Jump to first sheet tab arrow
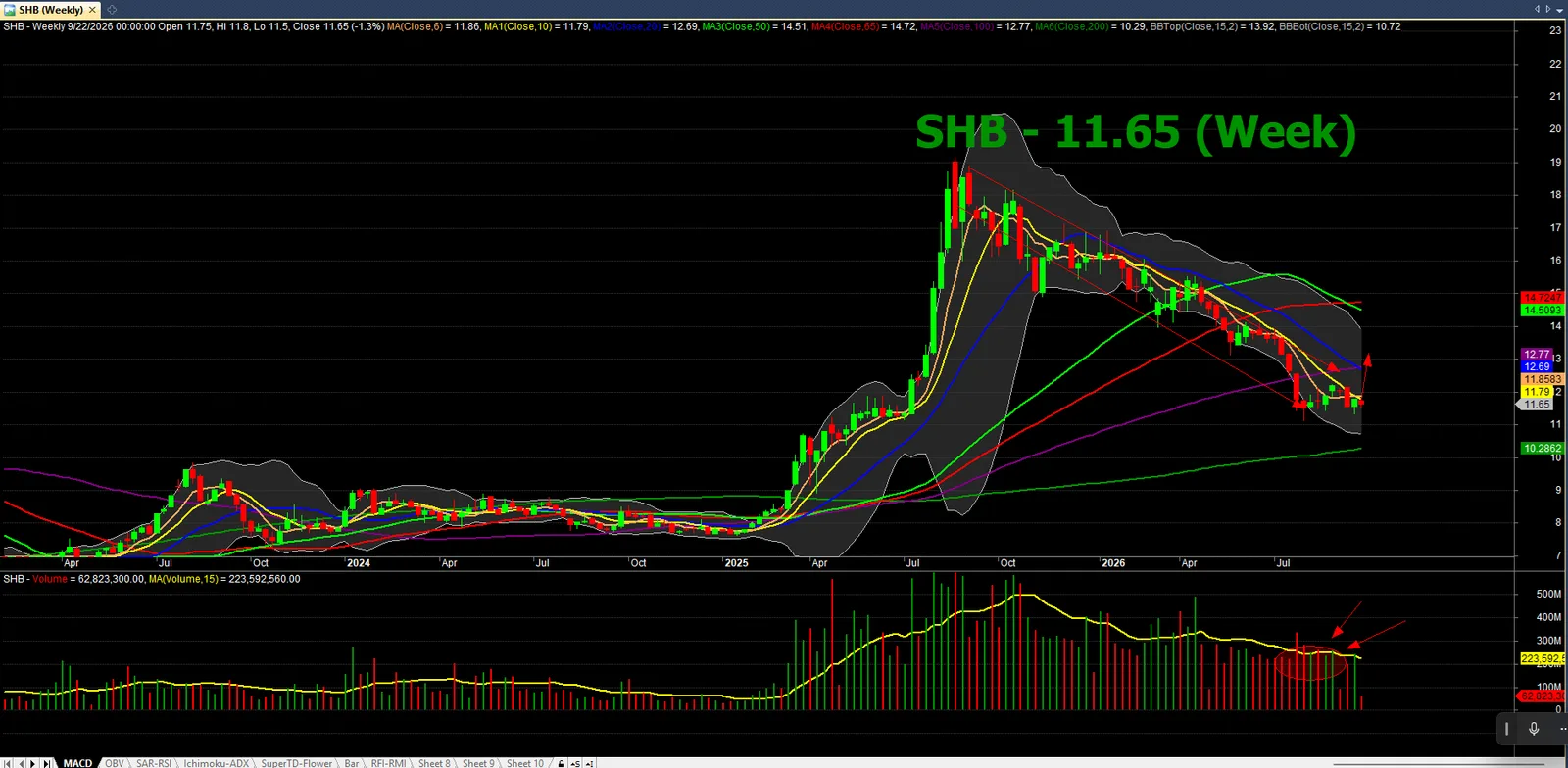This screenshot has width=1568, height=768. [8, 763]
